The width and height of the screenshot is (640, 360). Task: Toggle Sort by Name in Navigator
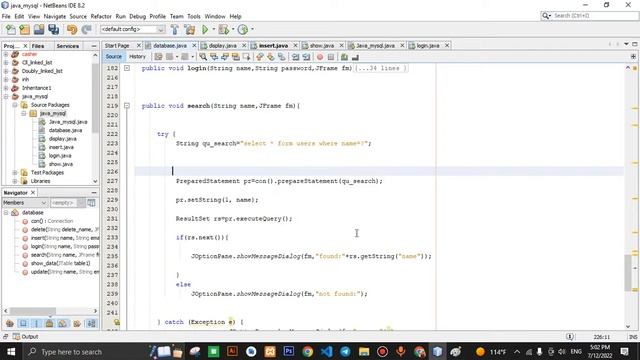(x=91, y=324)
